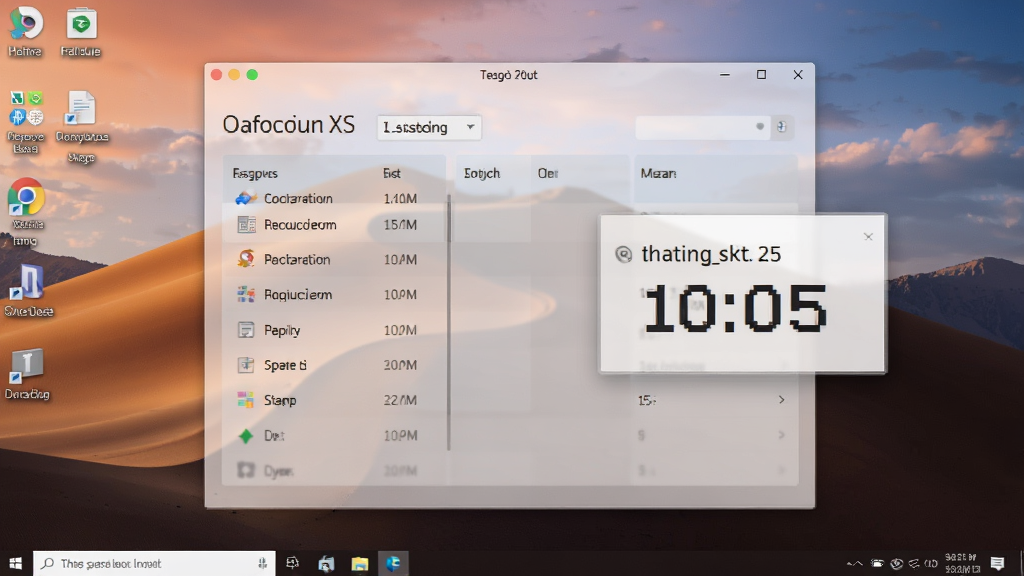Image resolution: width=1024 pixels, height=576 pixels.
Task: Click the 20PM value in Spare ti row
Action: [x=400, y=365]
